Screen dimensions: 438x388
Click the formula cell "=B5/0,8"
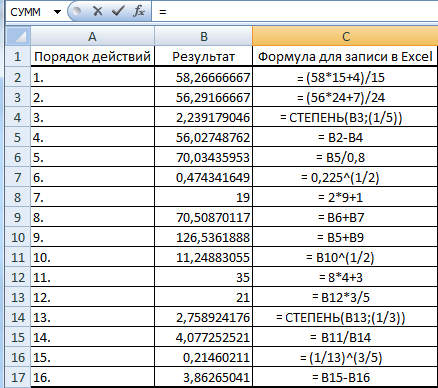[x=345, y=157]
